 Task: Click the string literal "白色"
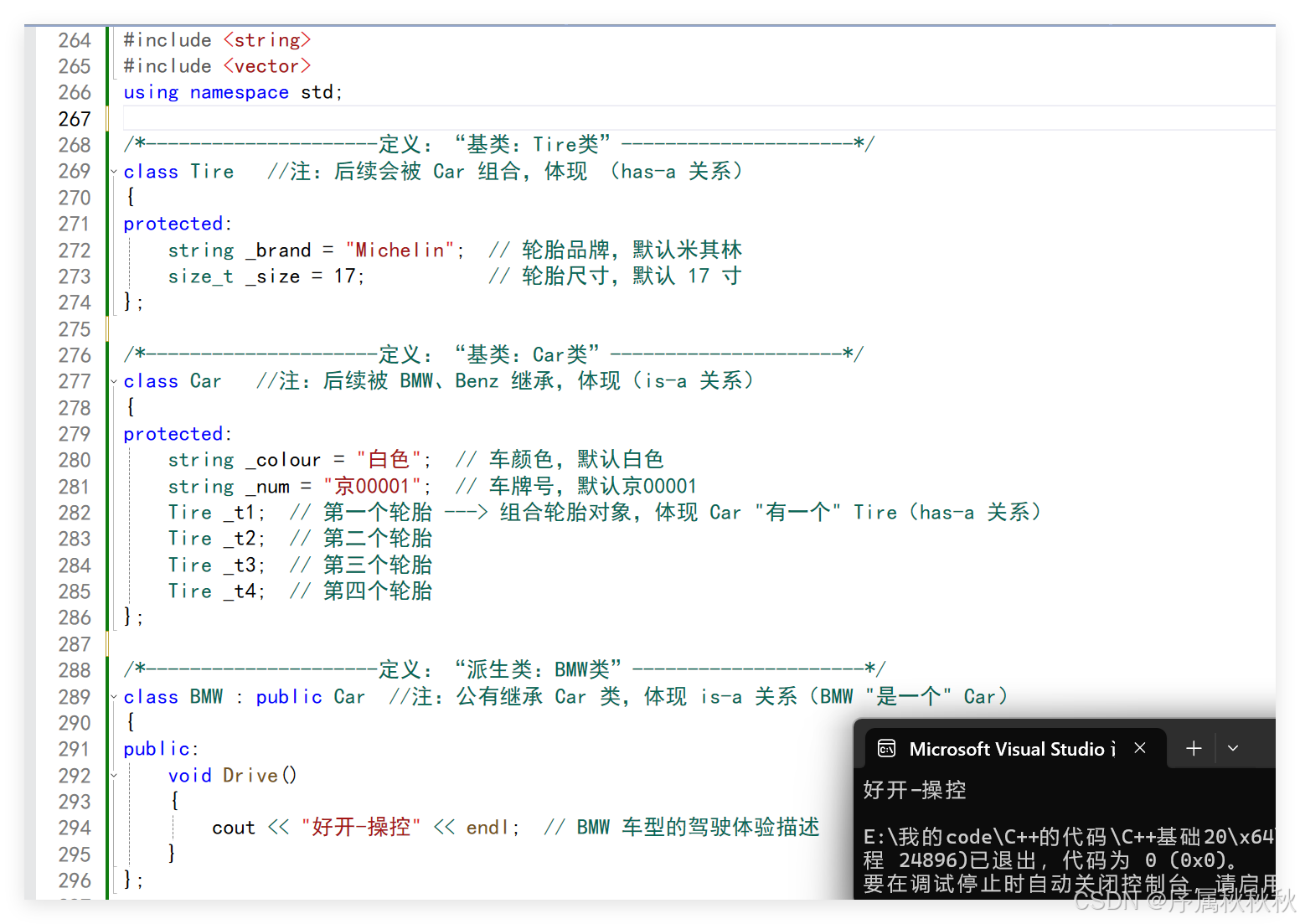(x=389, y=460)
